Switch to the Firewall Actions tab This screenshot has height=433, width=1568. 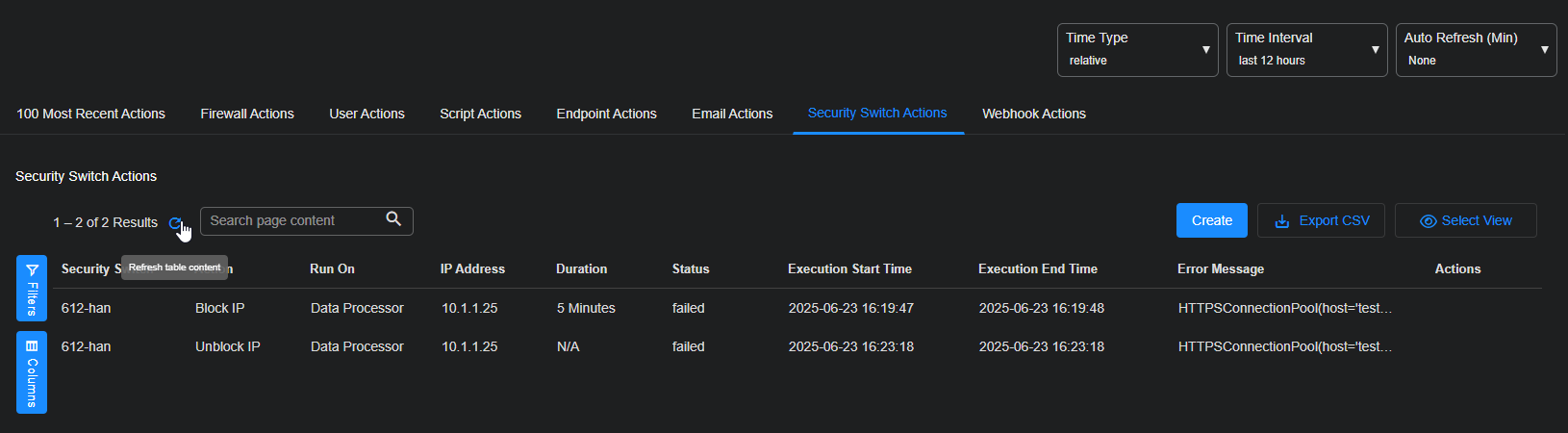pyautogui.click(x=247, y=114)
